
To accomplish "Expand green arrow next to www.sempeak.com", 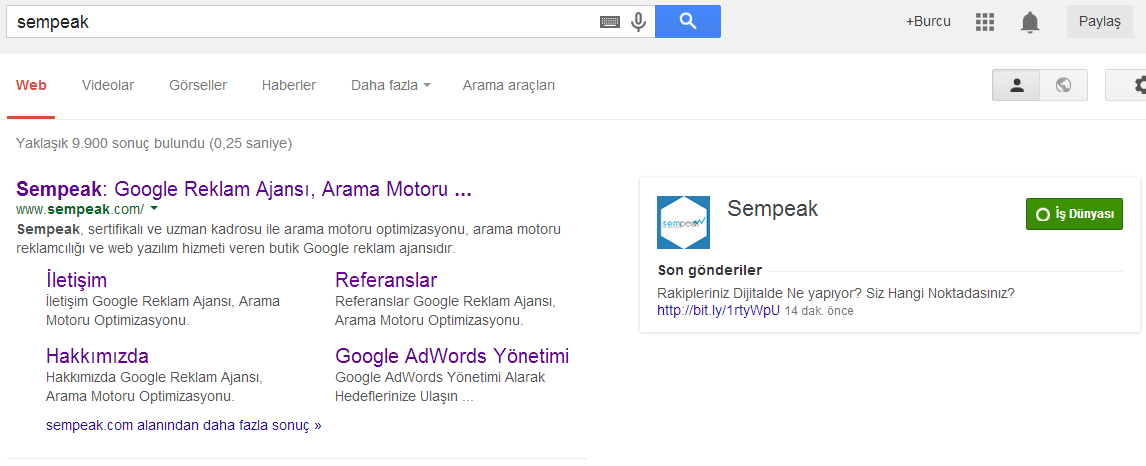I will [x=154, y=210].
